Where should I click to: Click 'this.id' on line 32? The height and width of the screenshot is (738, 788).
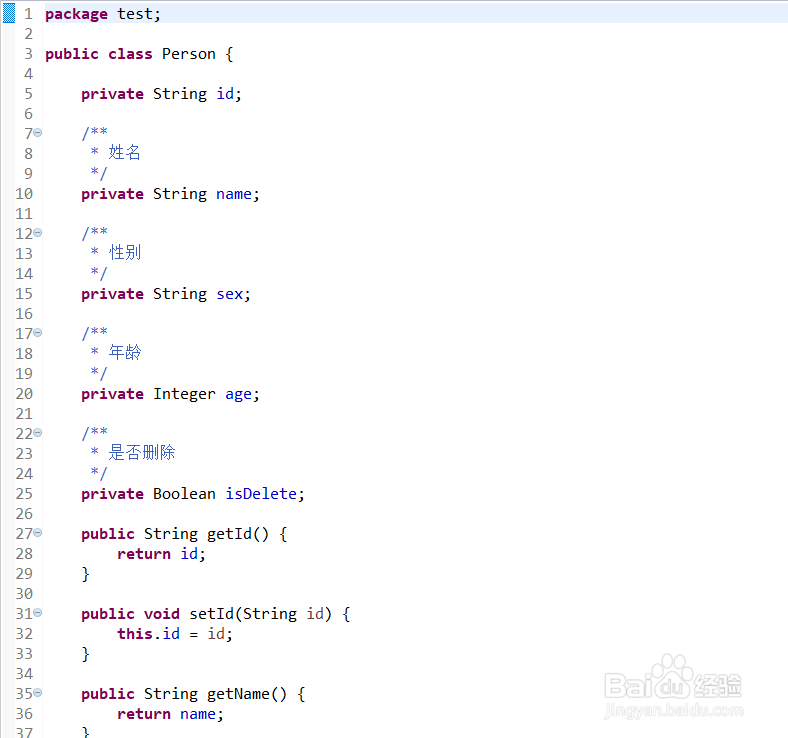click(x=149, y=634)
